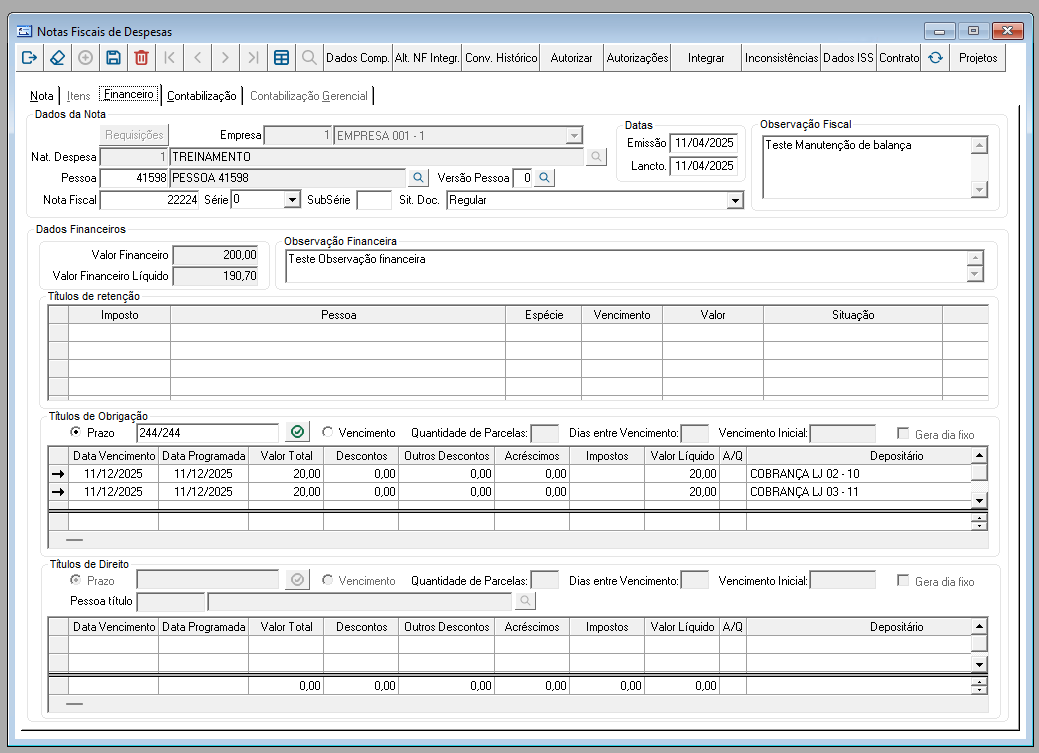Click the eraser clear icon
The width and height of the screenshot is (1039, 753).
coord(58,58)
